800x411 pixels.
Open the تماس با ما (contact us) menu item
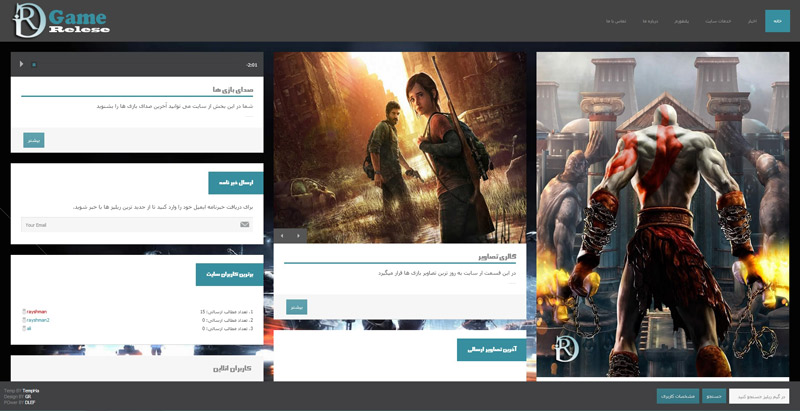coord(616,21)
